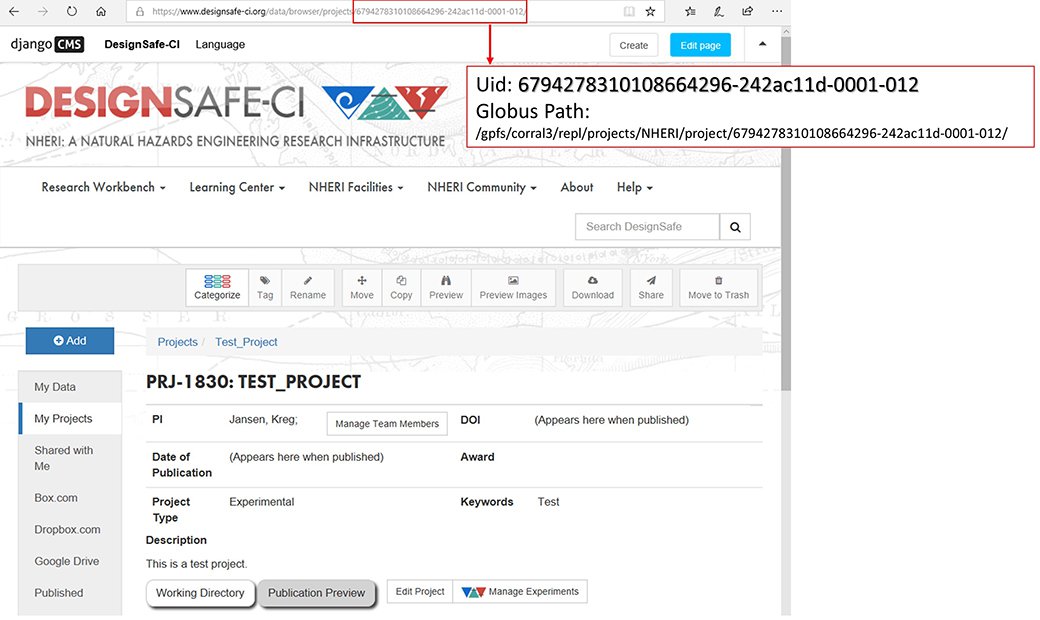This screenshot has width=1040, height=620.
Task: Click the 'Jansen, Kreg;' PI name
Action: tap(263, 420)
